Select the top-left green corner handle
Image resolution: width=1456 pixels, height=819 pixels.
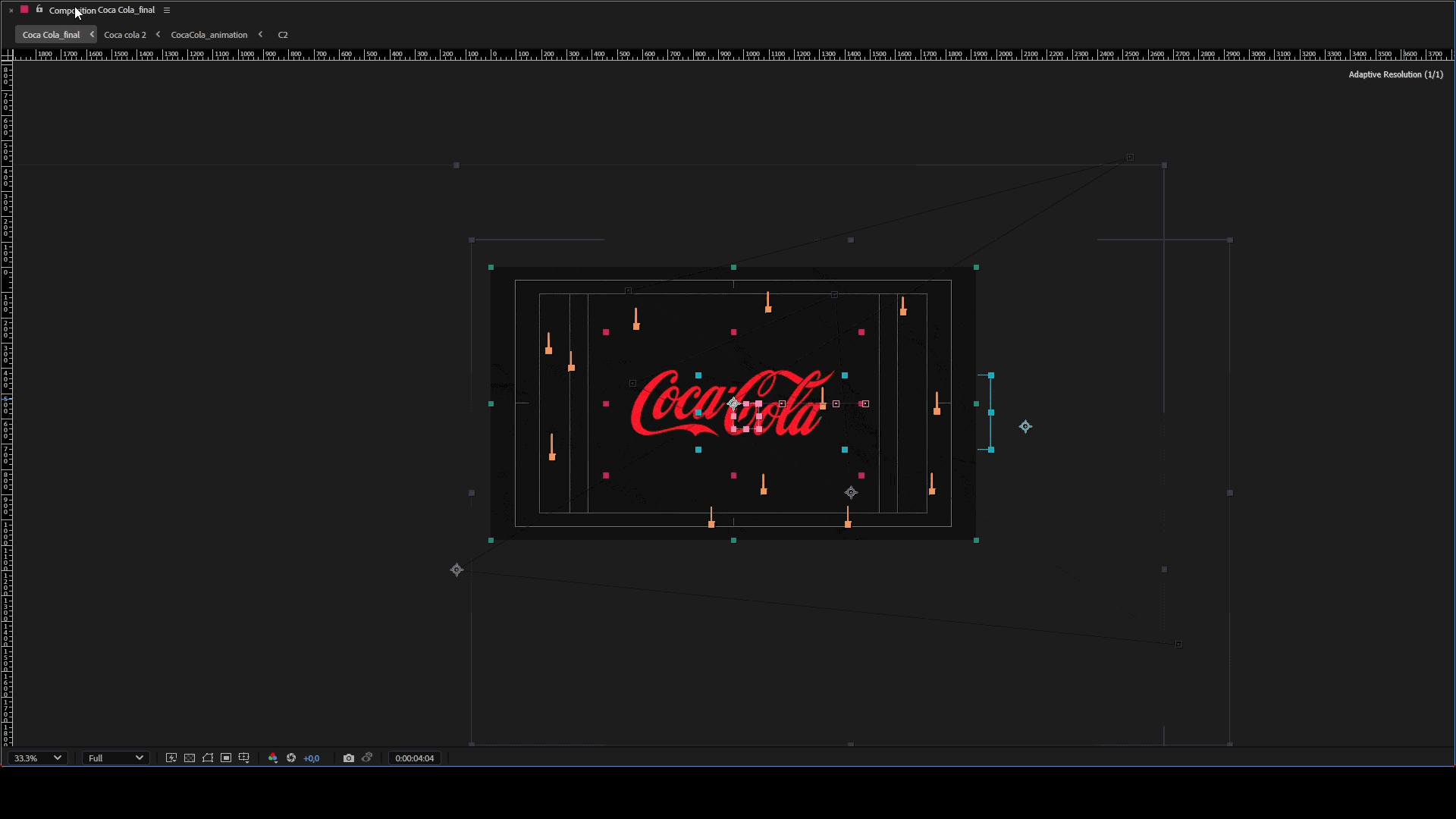coord(491,268)
